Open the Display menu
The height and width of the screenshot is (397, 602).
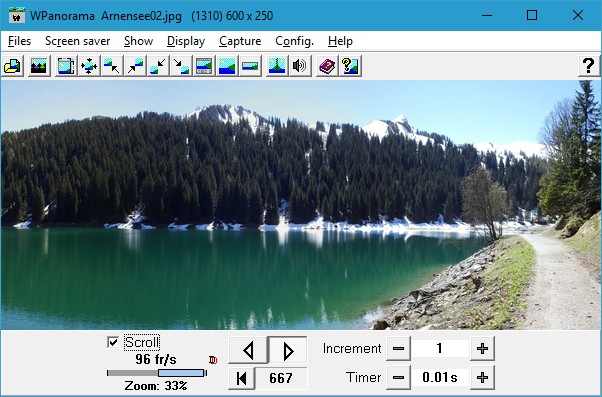[186, 41]
